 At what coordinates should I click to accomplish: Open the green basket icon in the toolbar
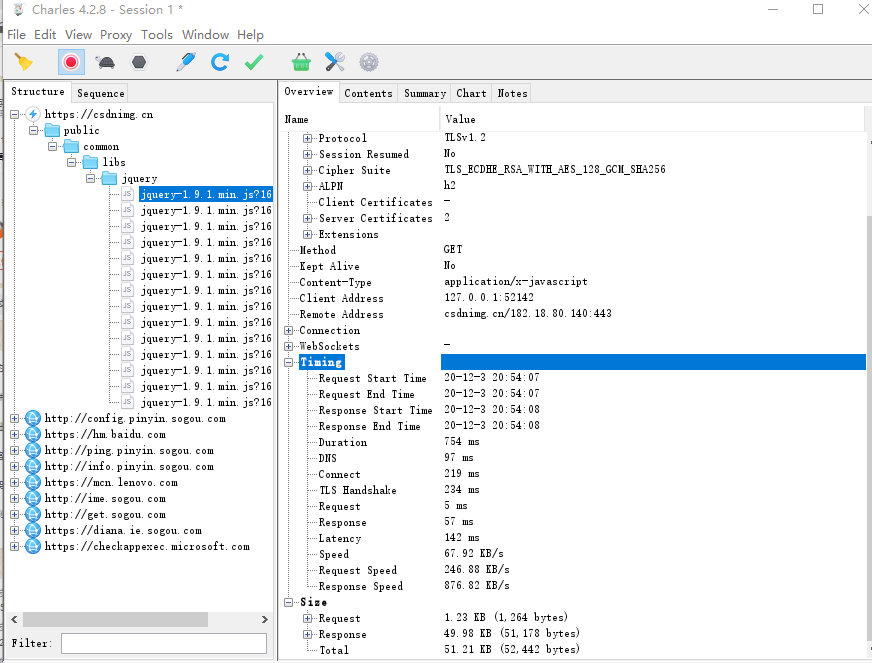(x=301, y=62)
